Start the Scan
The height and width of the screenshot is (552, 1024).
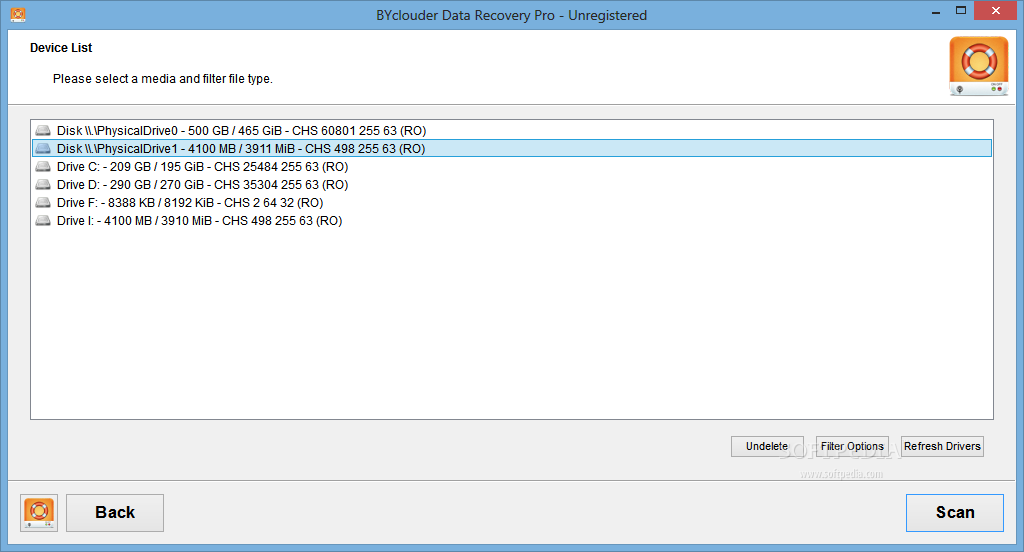955,513
